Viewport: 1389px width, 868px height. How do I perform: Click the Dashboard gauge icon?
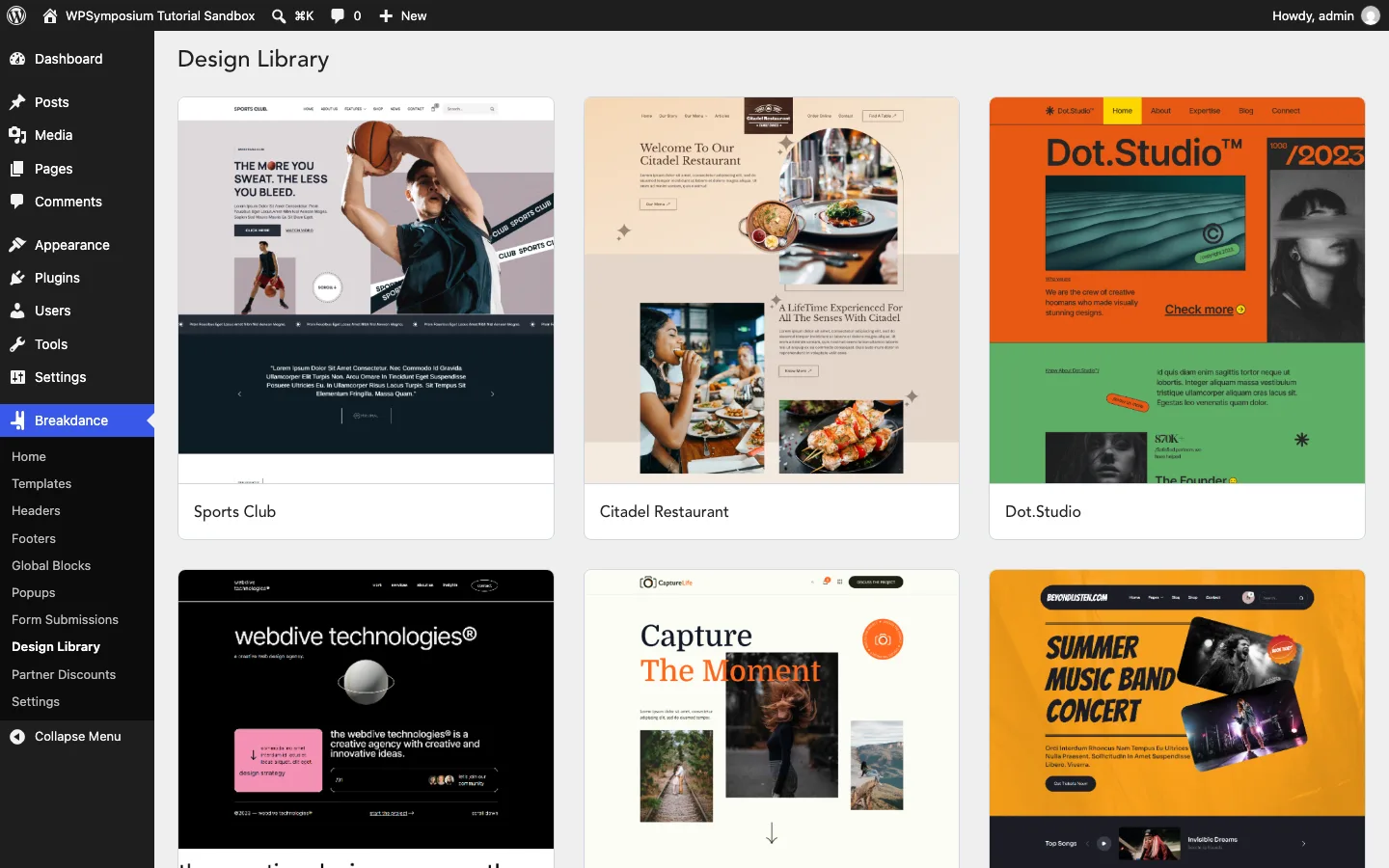click(17, 59)
